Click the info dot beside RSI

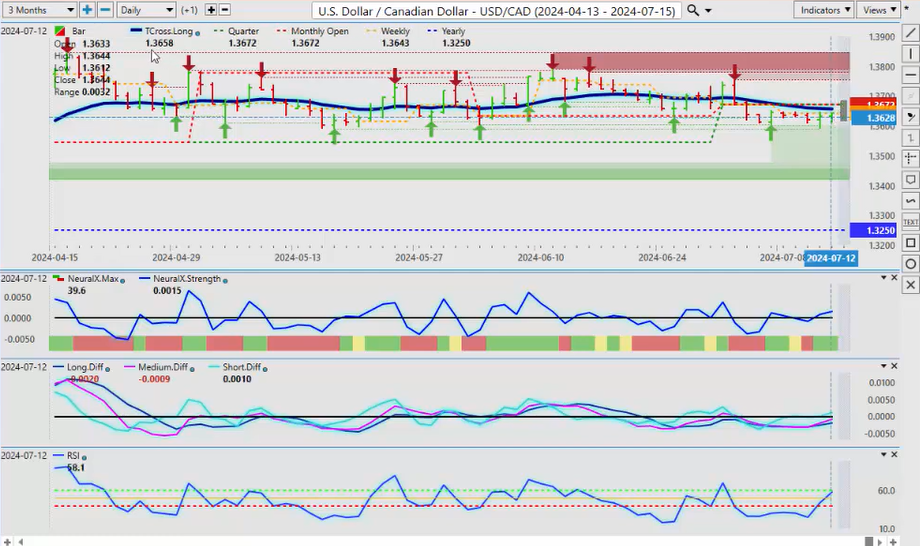(84, 457)
